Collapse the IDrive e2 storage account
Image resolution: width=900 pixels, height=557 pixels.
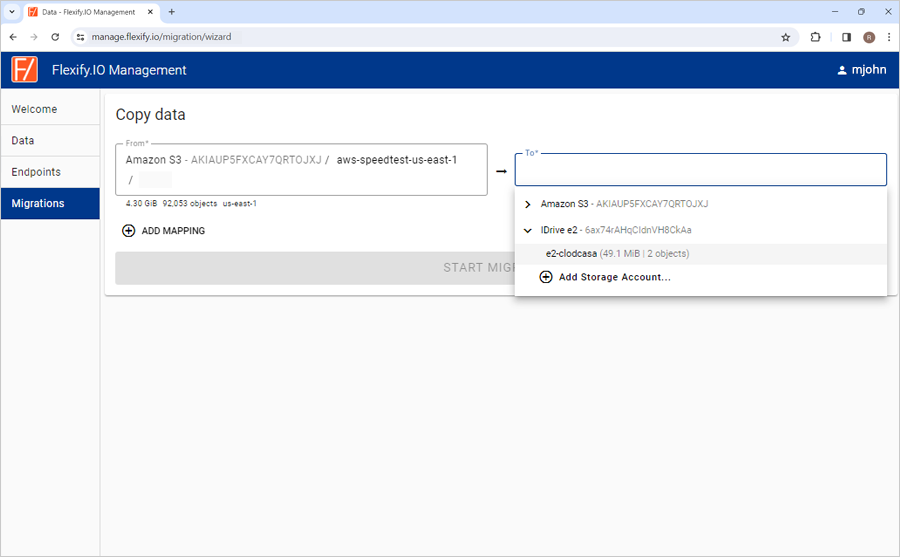(527, 230)
